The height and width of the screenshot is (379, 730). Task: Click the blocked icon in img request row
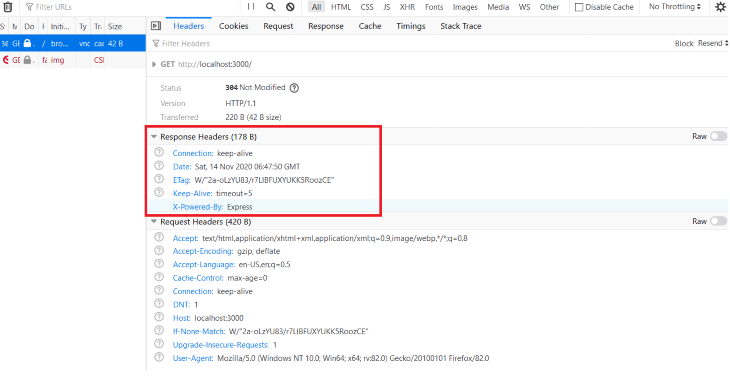tap(6, 60)
